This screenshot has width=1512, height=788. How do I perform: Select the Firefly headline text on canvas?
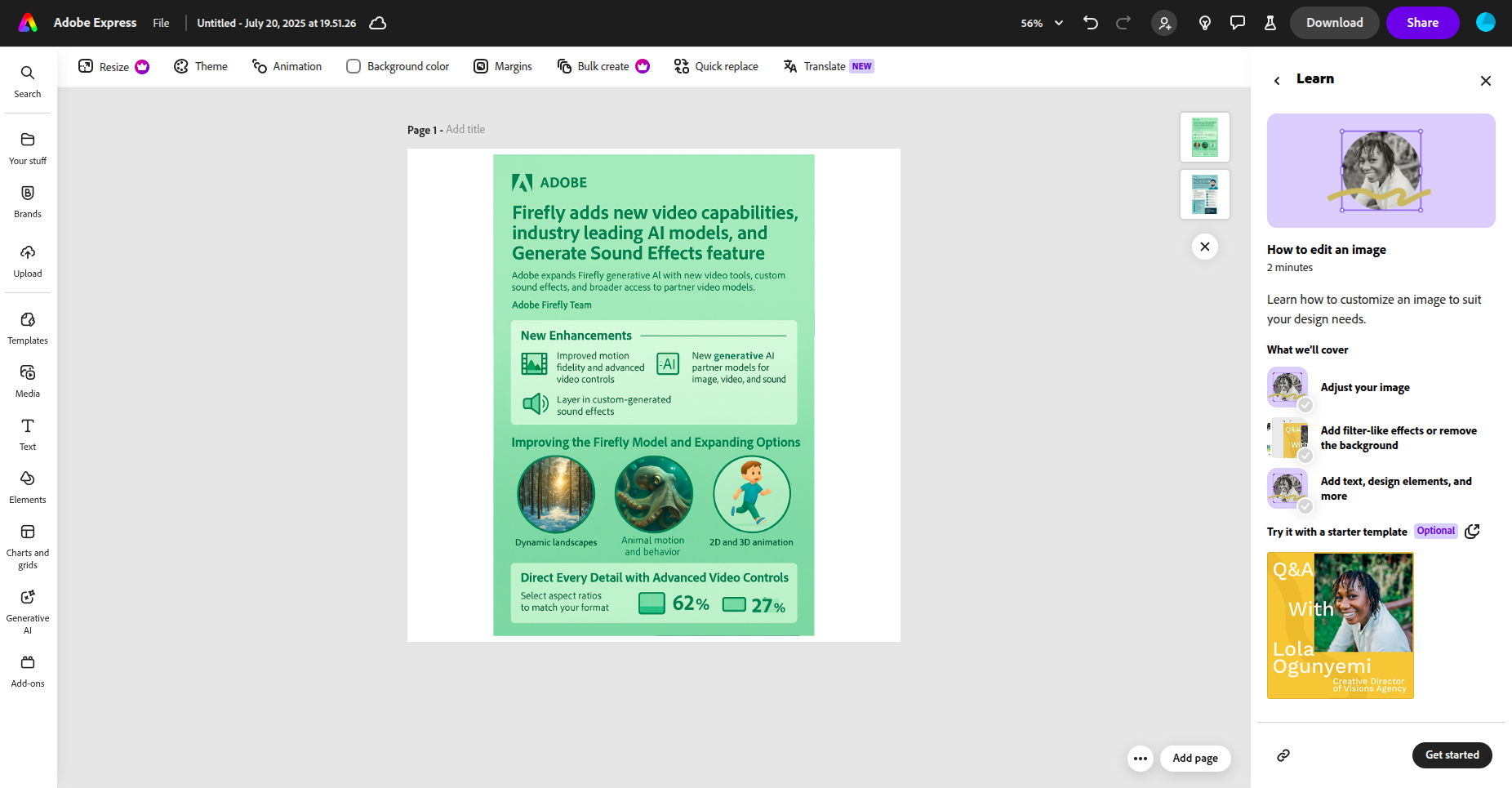(x=656, y=233)
